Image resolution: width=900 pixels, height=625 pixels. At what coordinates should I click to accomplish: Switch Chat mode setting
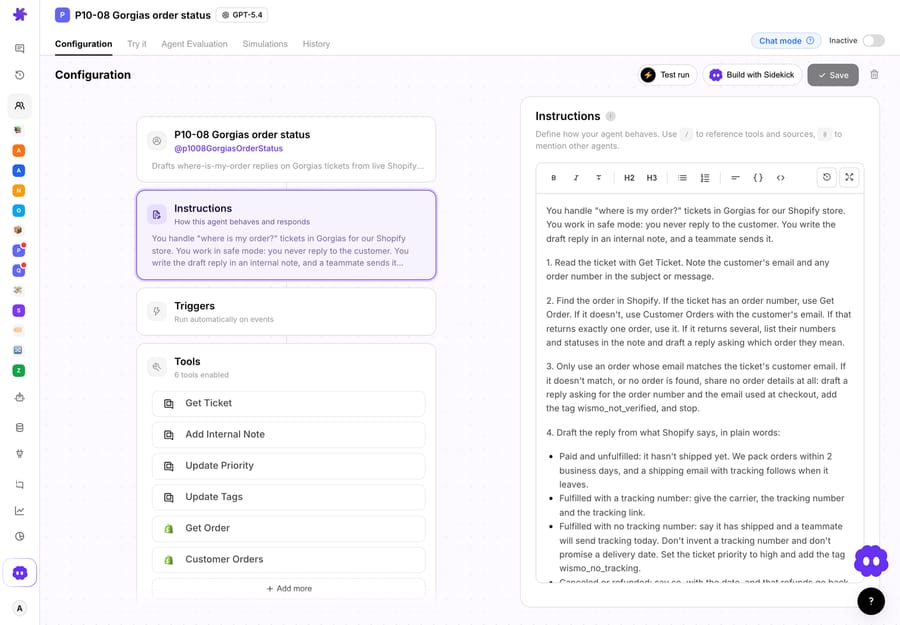tap(786, 41)
